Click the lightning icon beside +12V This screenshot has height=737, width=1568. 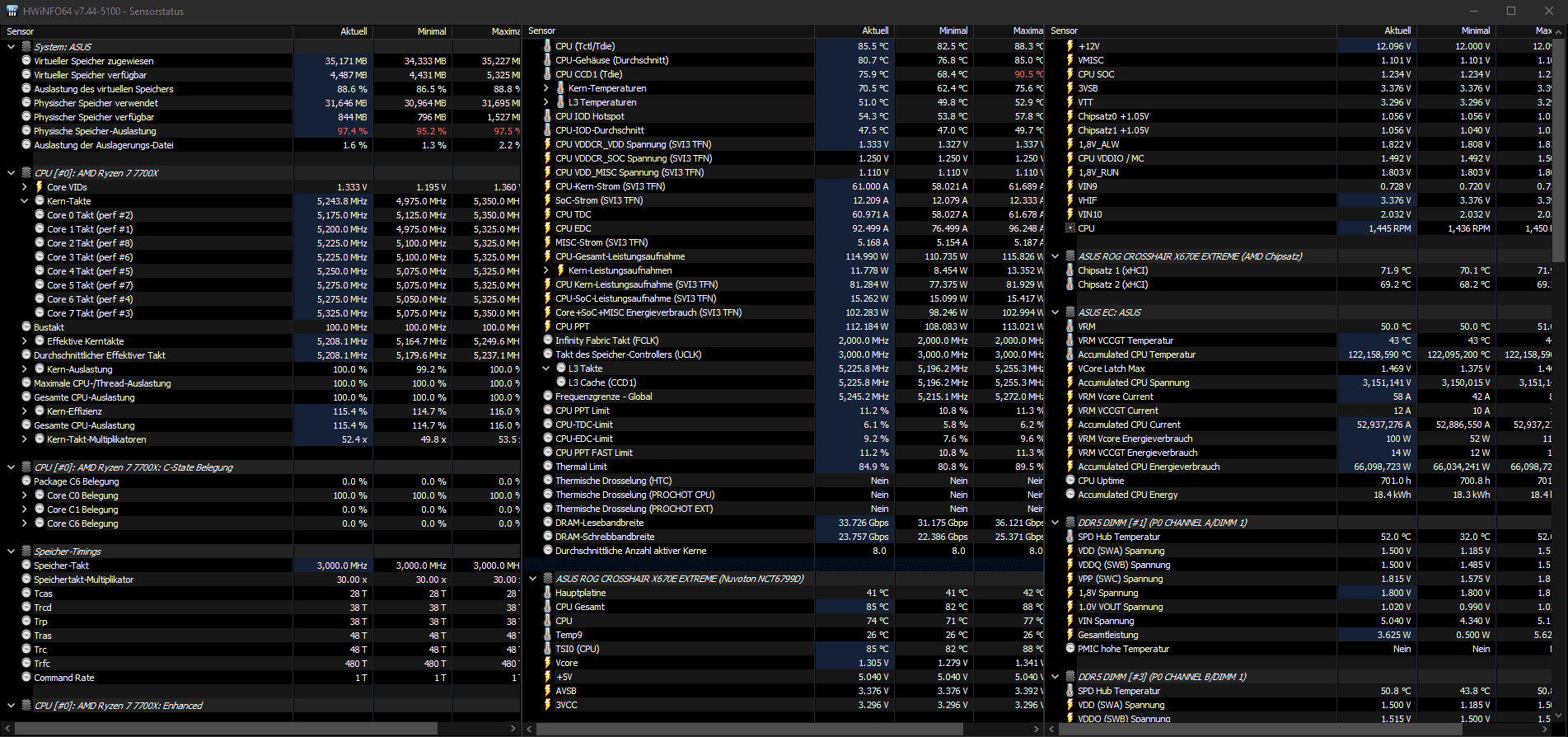1070,46
